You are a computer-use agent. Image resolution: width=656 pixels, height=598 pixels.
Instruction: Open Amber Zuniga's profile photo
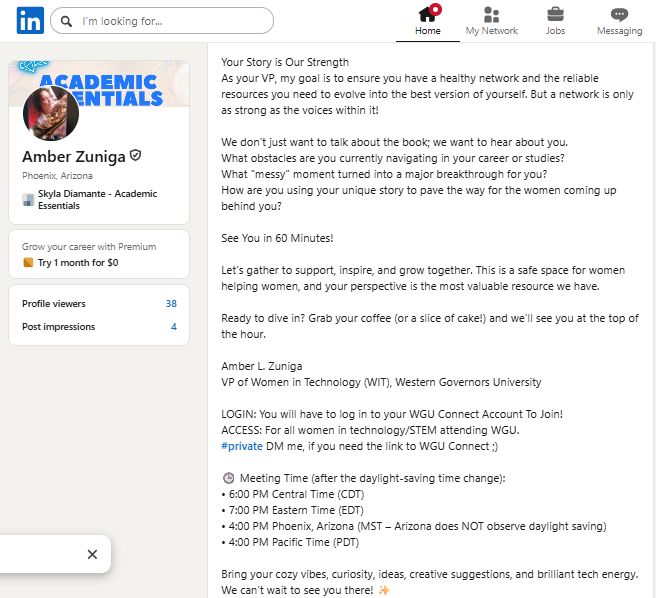[x=51, y=113]
